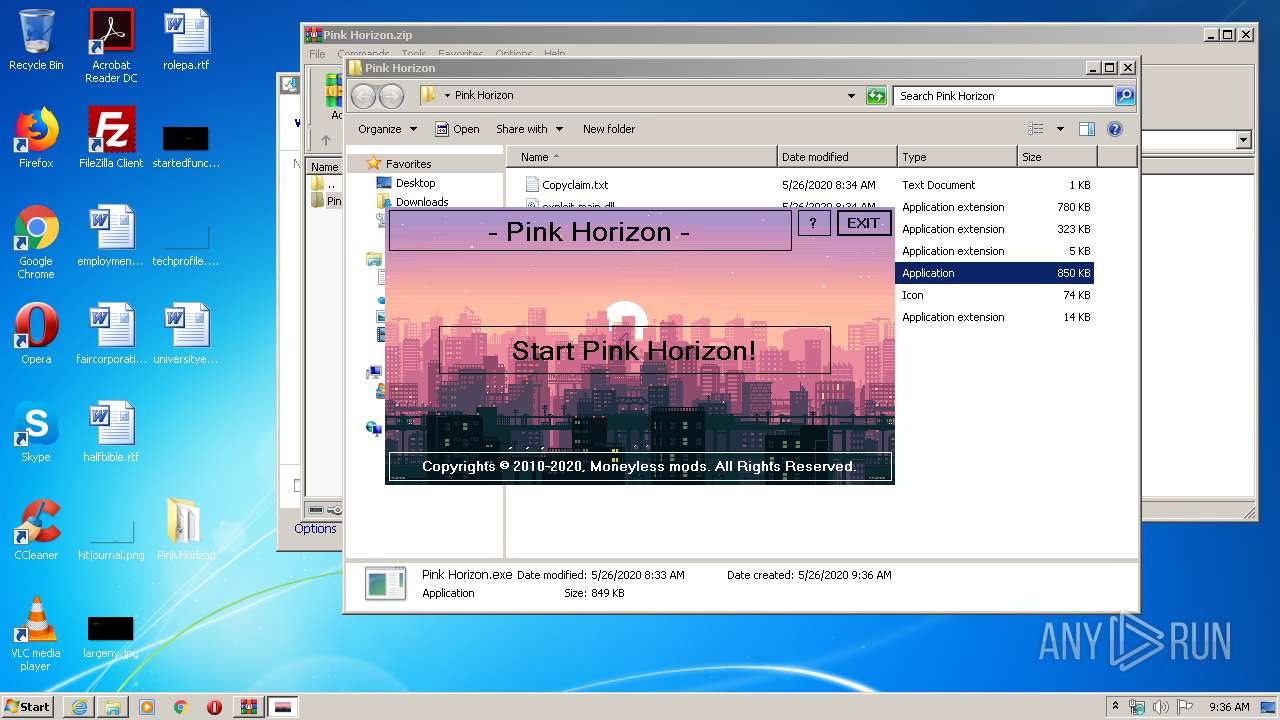1280x720 pixels.
Task: Open the view options dropdown arrow
Action: point(1060,129)
